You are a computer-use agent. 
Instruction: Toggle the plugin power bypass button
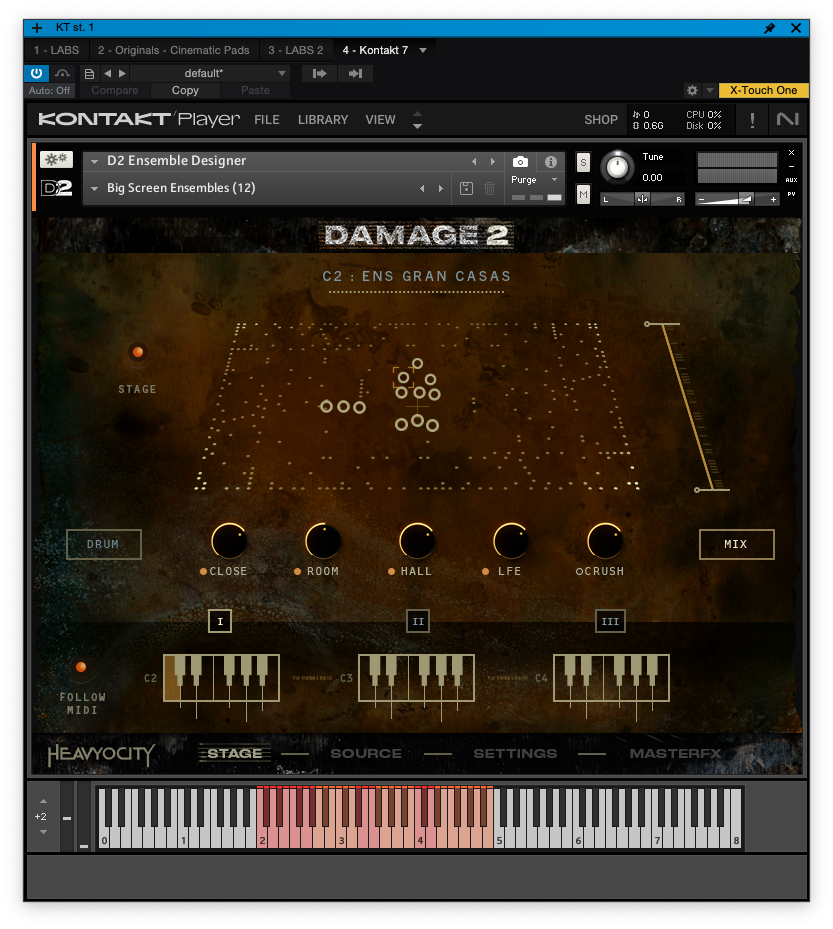[x=36, y=73]
